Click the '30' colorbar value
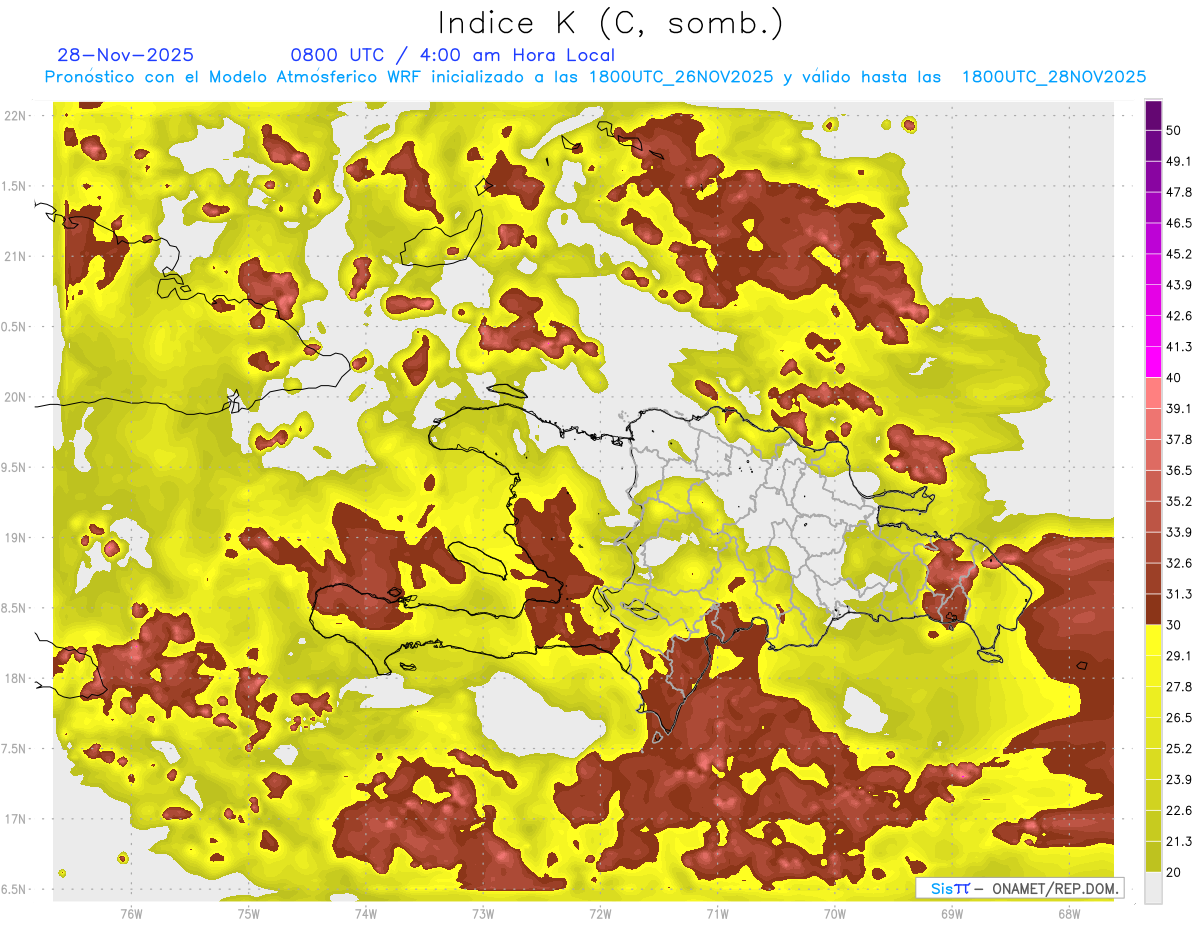This screenshot has width=1200, height=927. pos(1175,625)
